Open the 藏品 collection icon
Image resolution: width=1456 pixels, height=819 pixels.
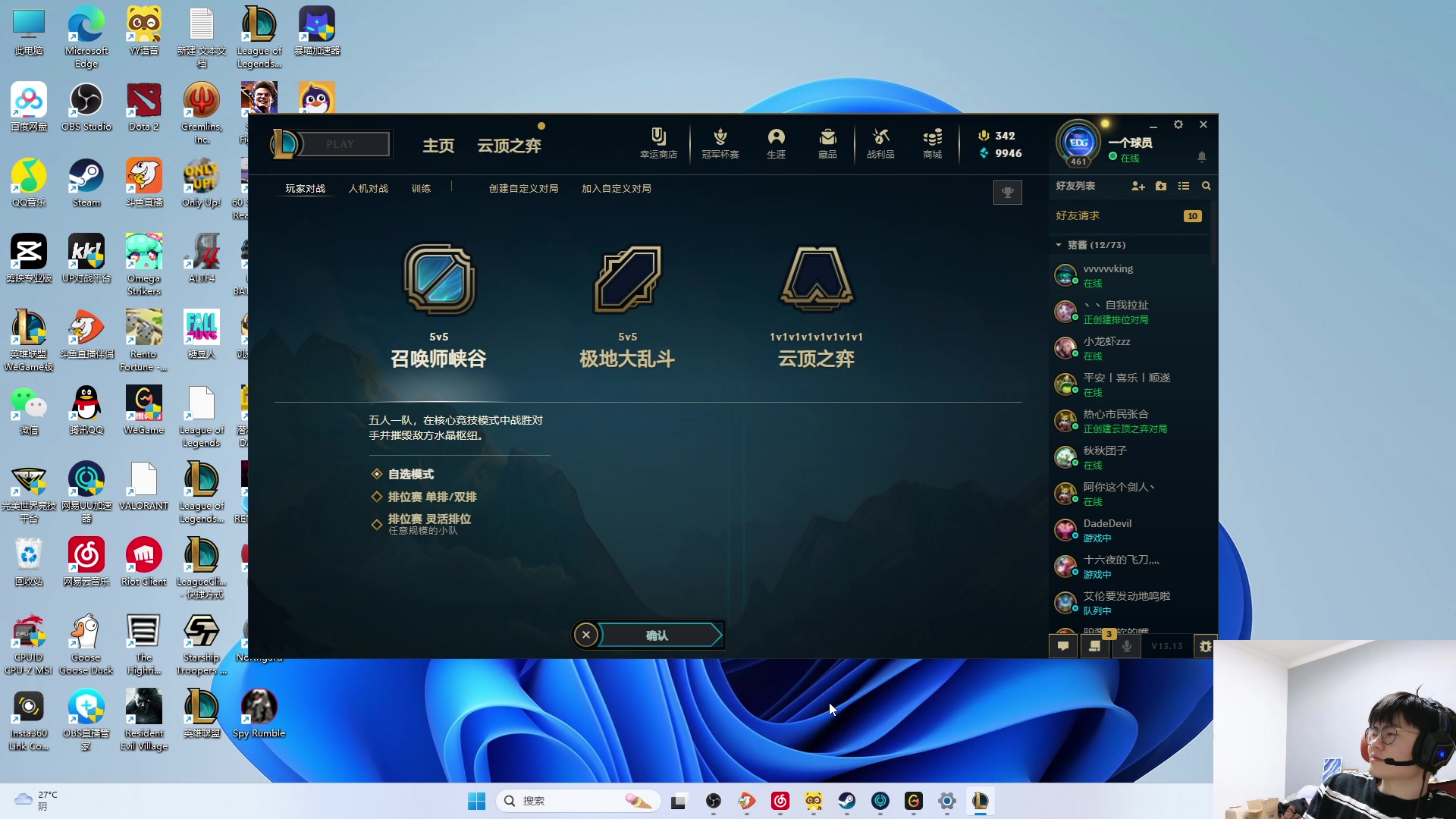[827, 143]
